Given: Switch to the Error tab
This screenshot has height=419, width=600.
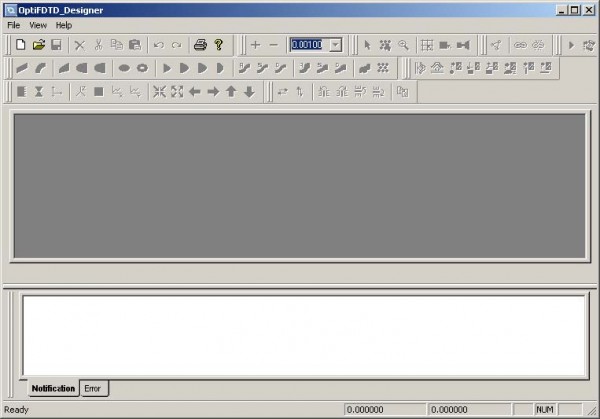Looking at the screenshot, I should (93, 388).
